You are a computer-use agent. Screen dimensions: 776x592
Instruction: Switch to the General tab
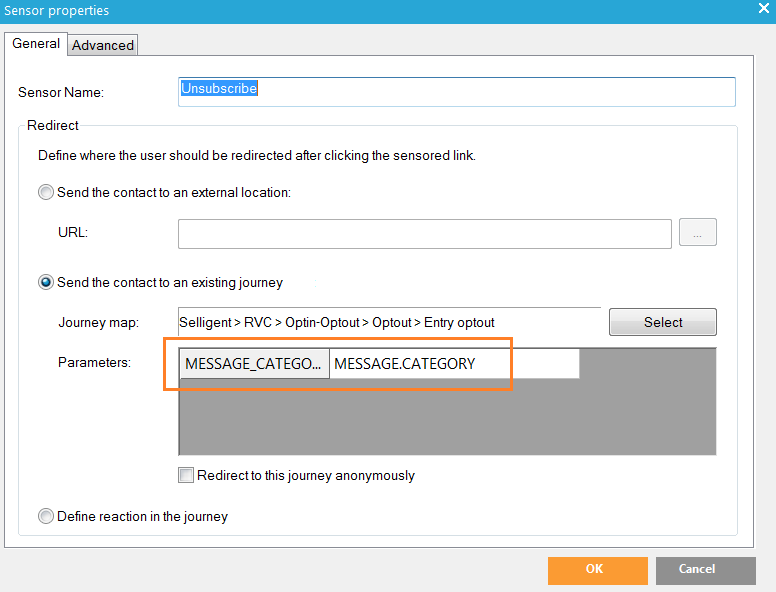[x=36, y=44]
